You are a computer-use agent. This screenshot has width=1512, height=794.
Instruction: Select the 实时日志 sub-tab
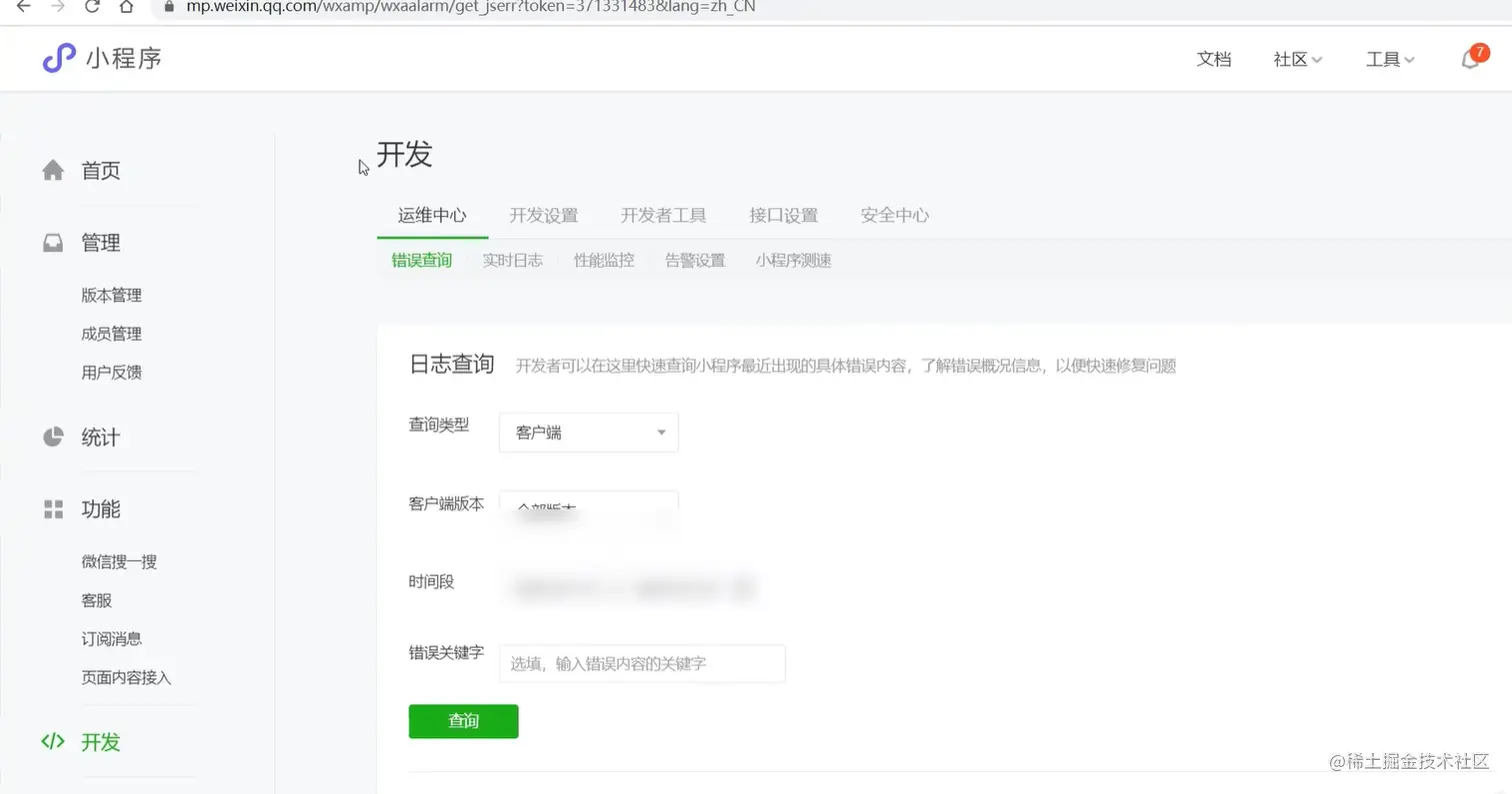(513, 261)
